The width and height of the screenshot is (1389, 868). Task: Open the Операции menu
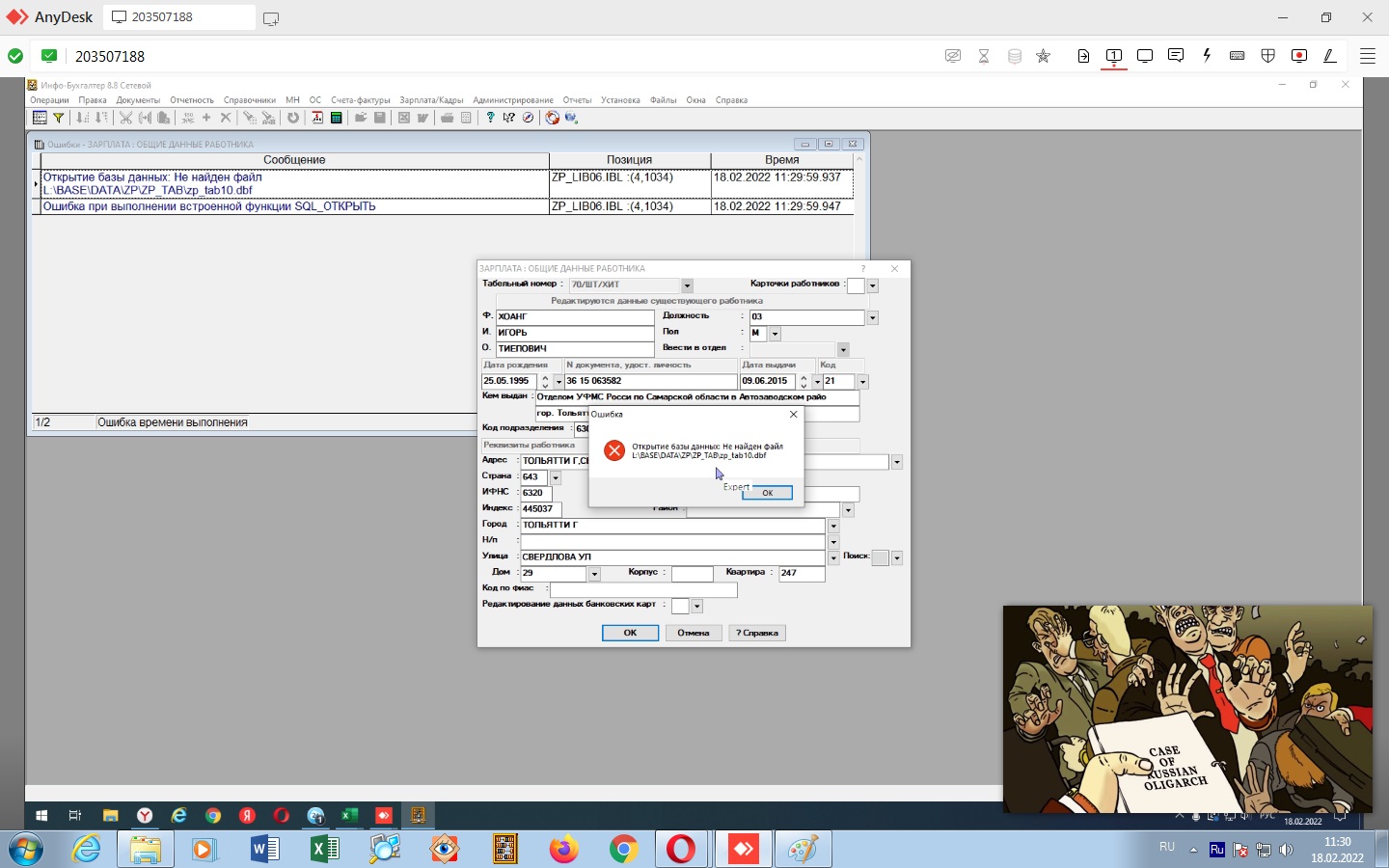click(49, 100)
